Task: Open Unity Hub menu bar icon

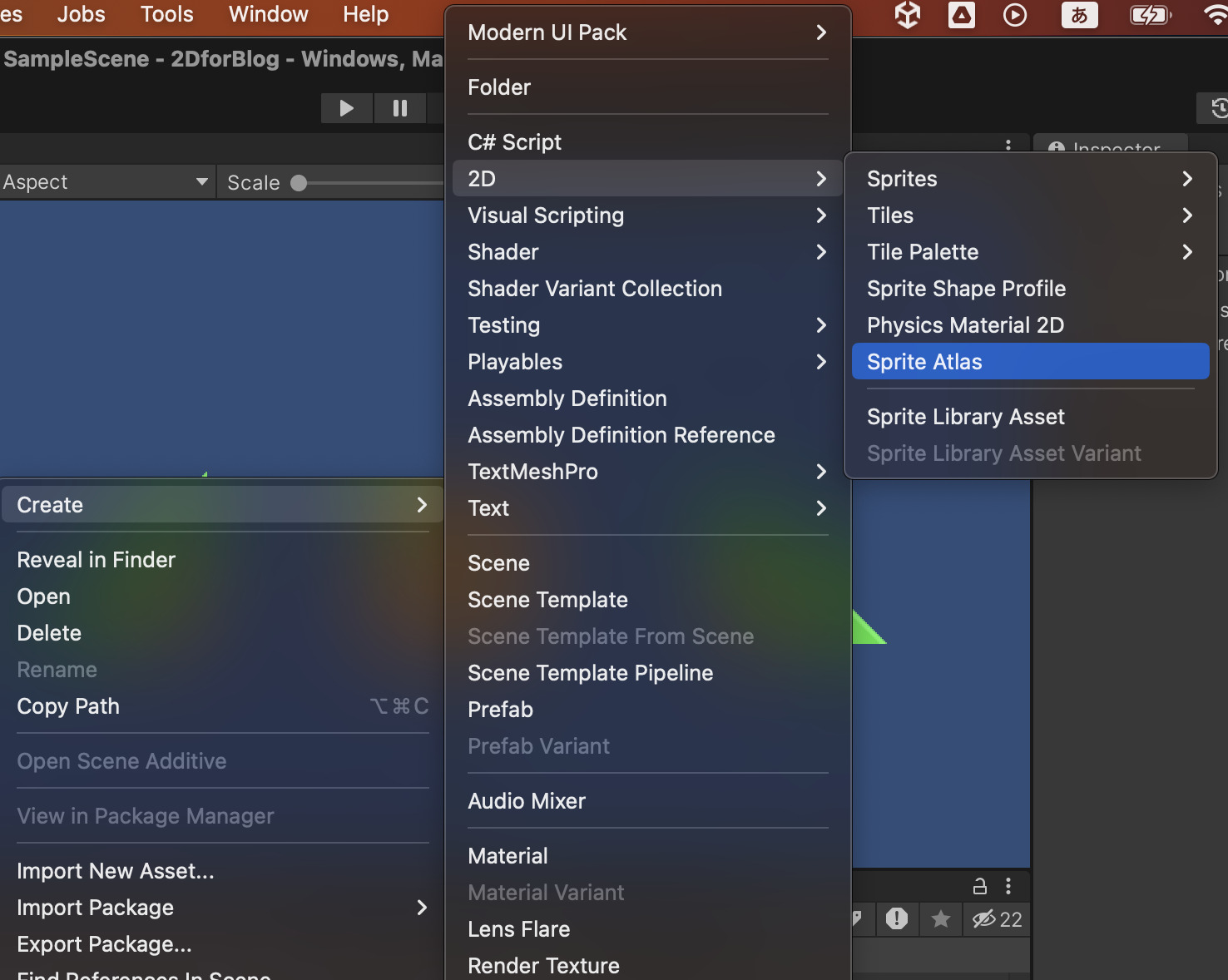Action: pyautogui.click(x=908, y=15)
